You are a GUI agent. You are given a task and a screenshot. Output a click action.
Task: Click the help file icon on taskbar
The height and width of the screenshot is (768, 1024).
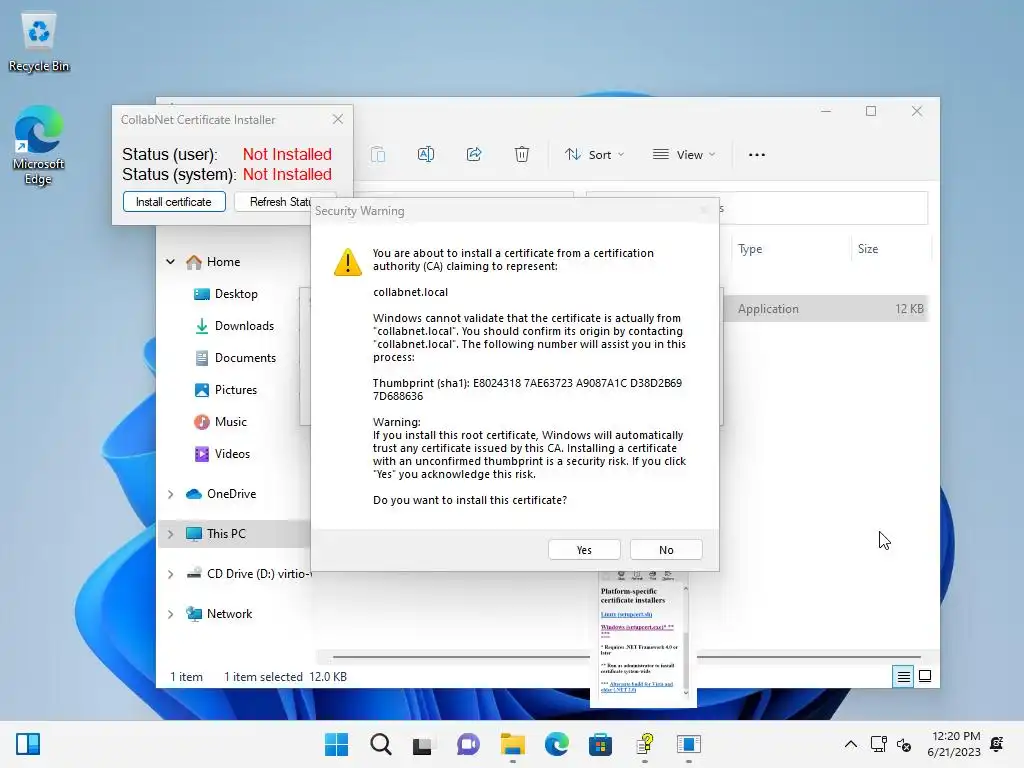coord(645,744)
